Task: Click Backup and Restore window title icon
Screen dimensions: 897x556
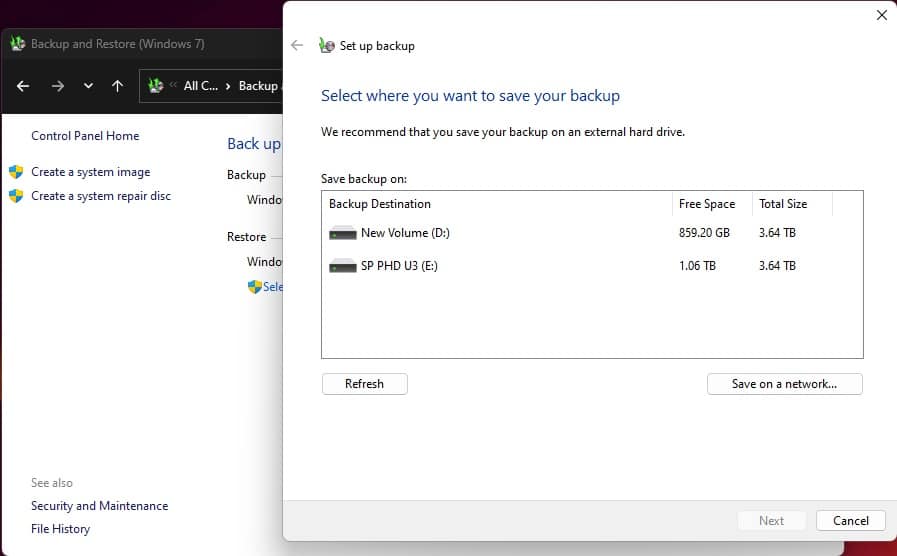Action: click(18, 43)
